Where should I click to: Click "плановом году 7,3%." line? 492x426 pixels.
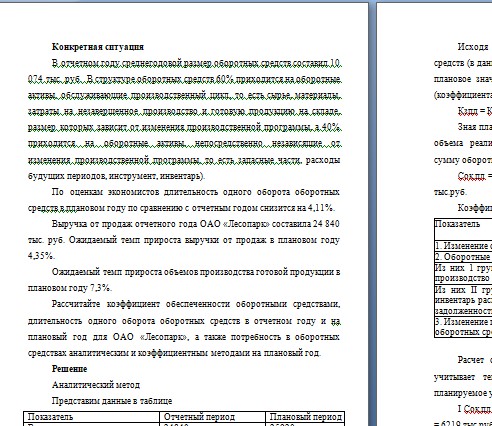(70, 288)
